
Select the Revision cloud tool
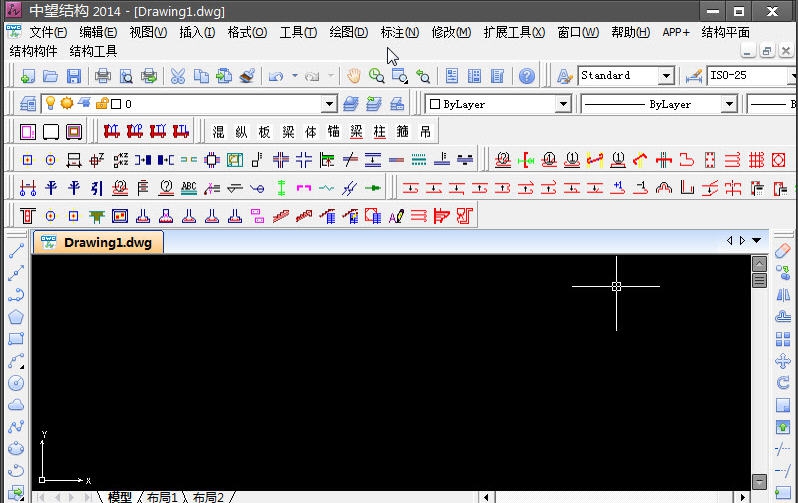coord(16,405)
